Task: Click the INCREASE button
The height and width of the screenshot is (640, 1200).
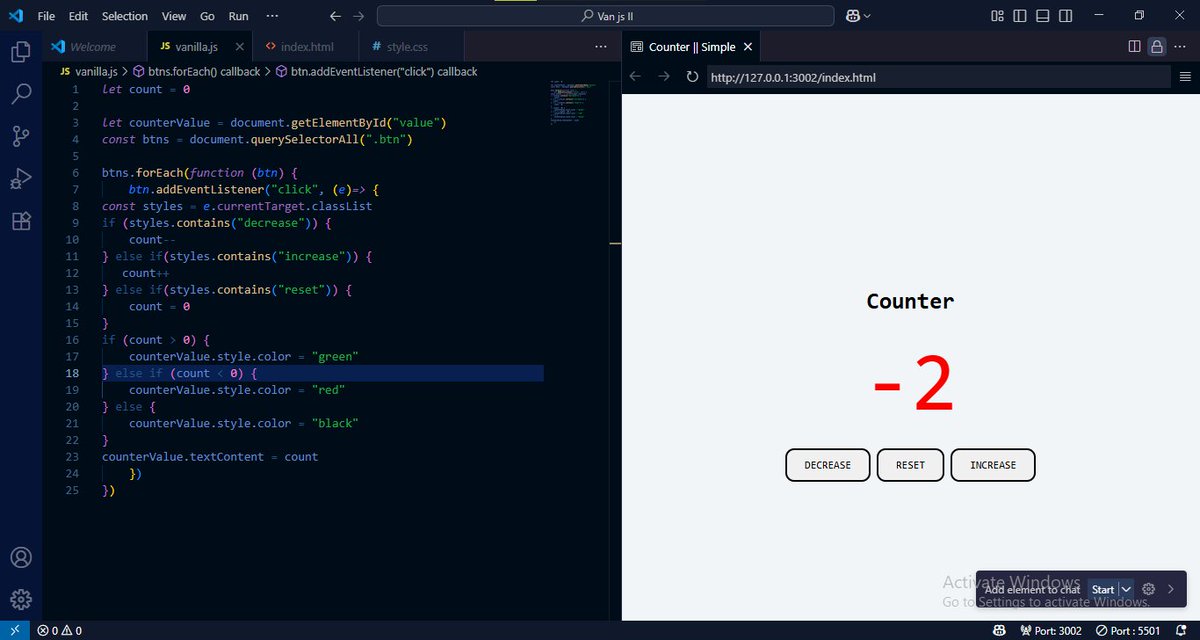Action: pos(993,465)
